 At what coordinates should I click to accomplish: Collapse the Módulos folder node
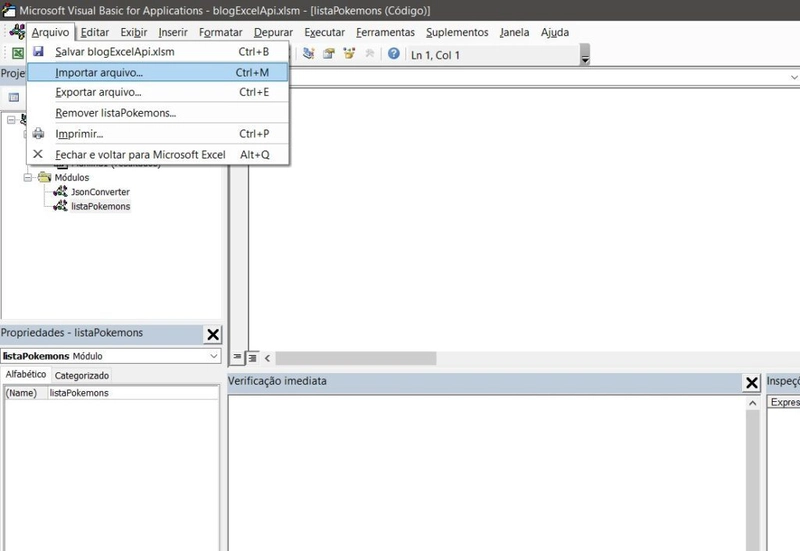pyautogui.click(x=28, y=177)
